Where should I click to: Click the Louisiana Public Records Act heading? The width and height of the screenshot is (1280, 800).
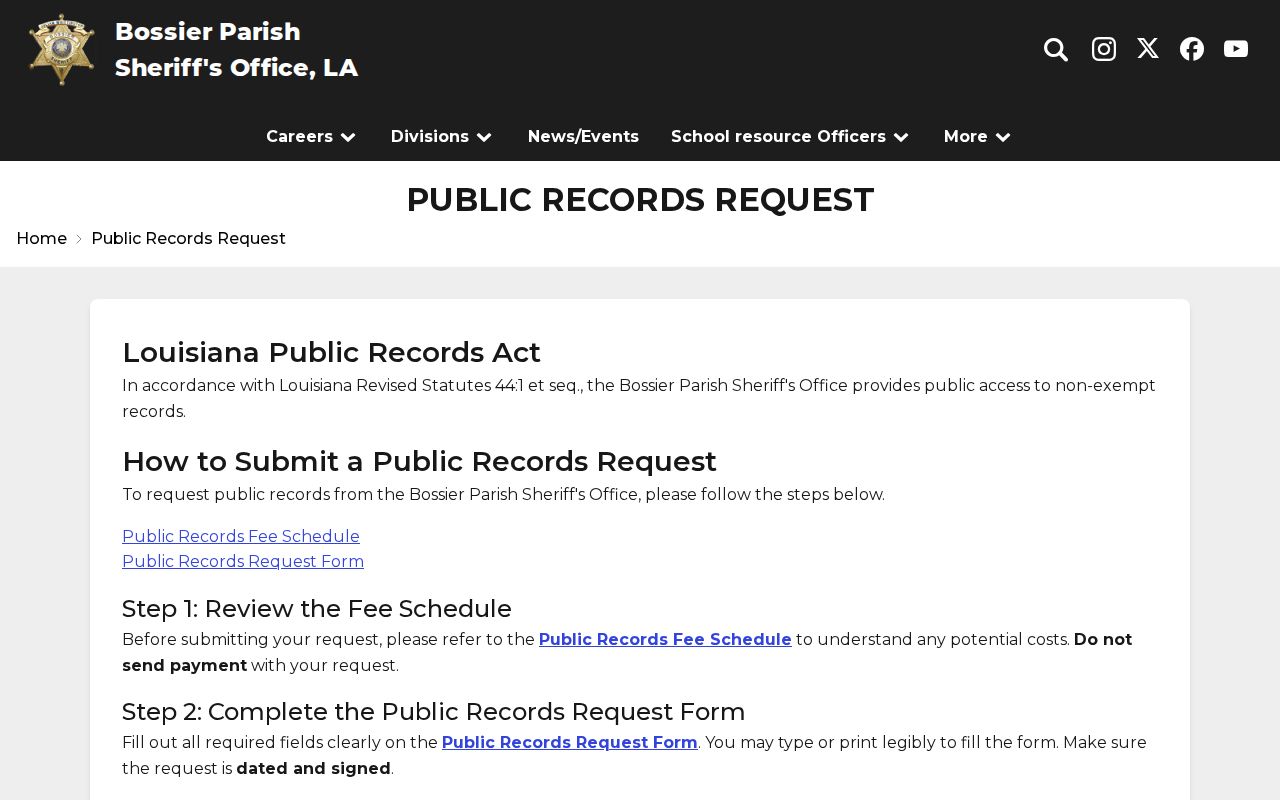click(331, 353)
